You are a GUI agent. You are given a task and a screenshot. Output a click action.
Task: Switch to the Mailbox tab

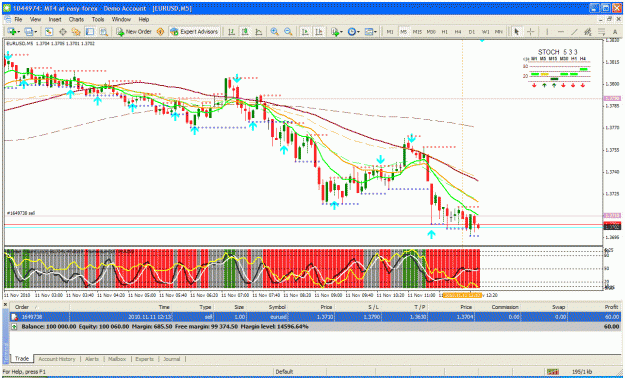(x=117, y=359)
